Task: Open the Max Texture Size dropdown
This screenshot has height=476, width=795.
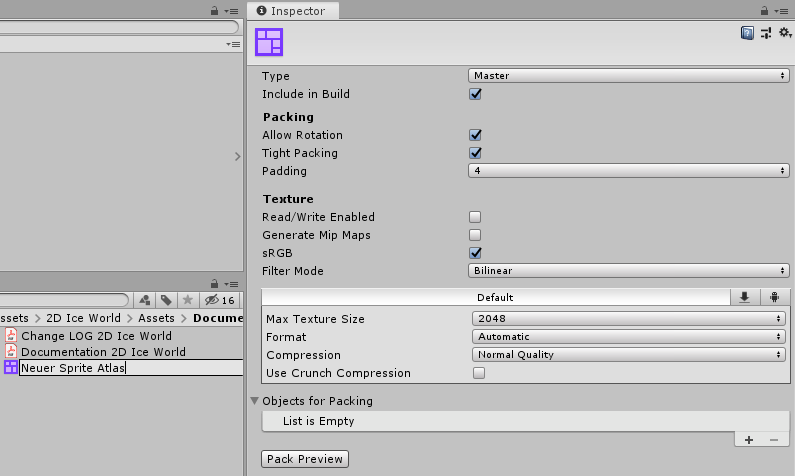Action: point(628,319)
